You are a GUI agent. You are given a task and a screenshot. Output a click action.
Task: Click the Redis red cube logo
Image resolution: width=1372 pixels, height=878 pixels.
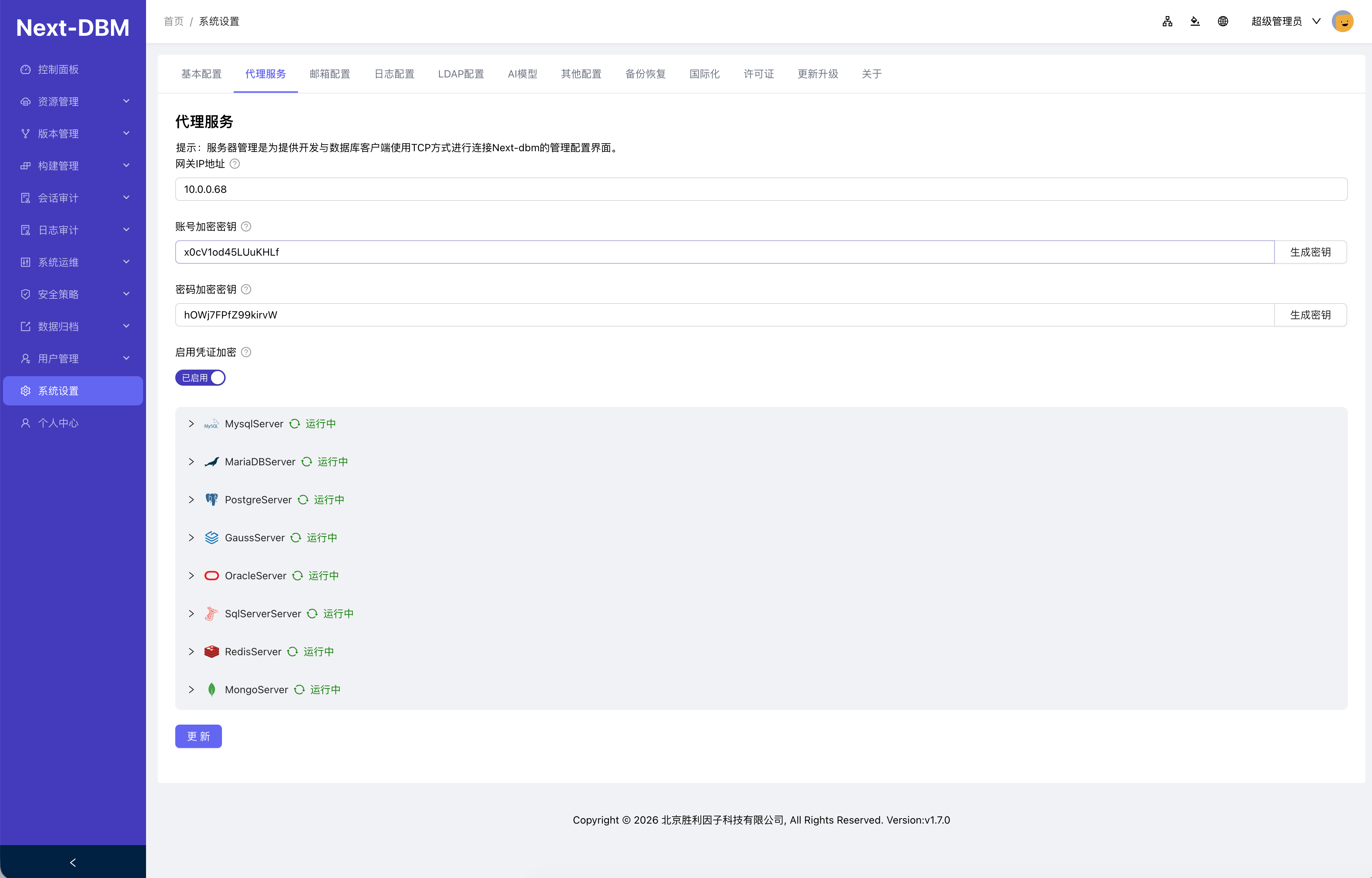coord(211,652)
